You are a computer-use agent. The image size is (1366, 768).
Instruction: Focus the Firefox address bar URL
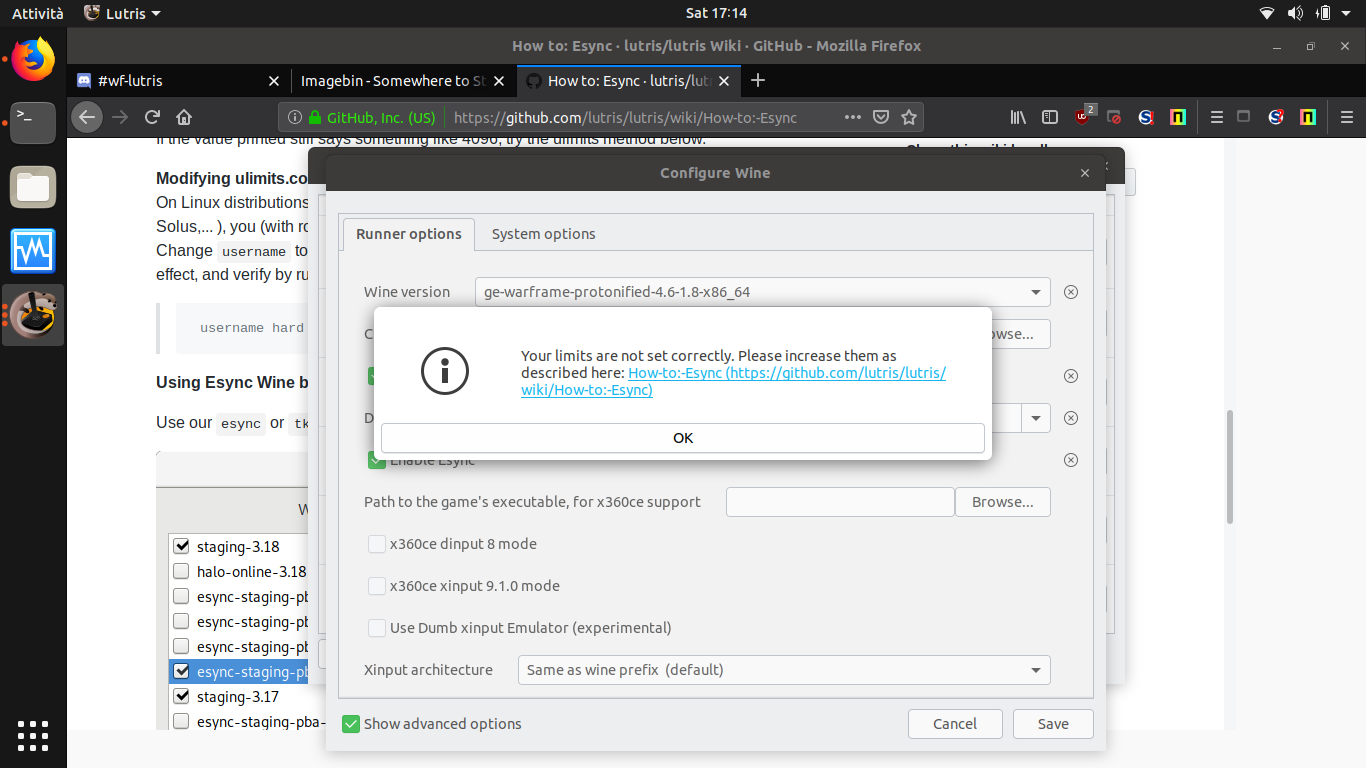625,117
